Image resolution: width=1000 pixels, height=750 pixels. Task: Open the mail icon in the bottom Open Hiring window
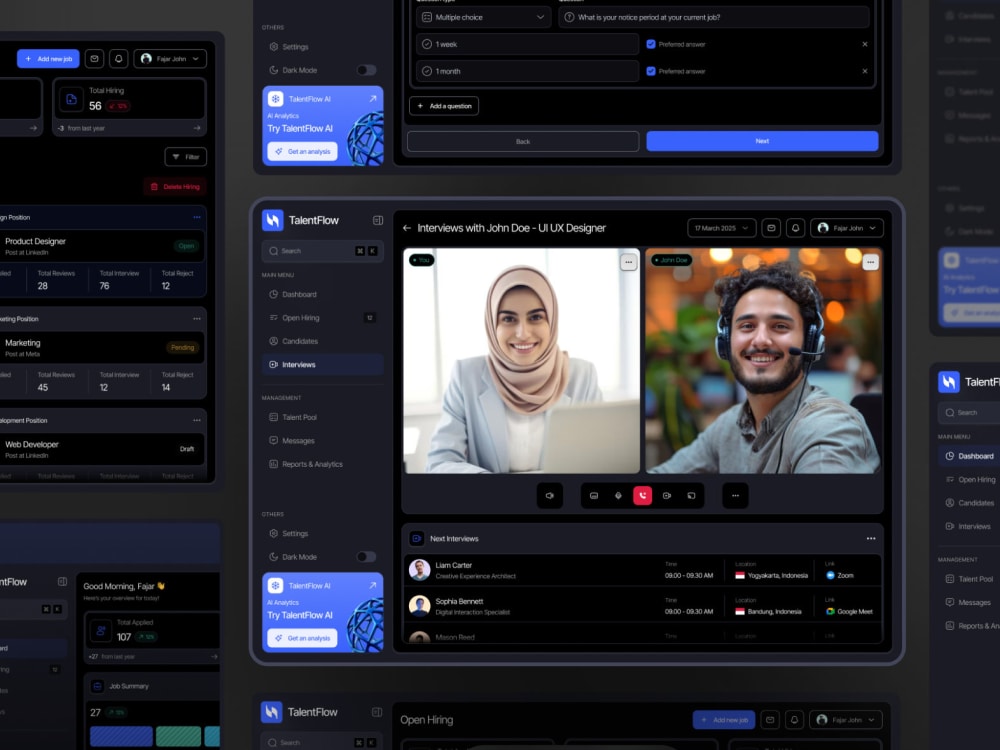[770, 719]
